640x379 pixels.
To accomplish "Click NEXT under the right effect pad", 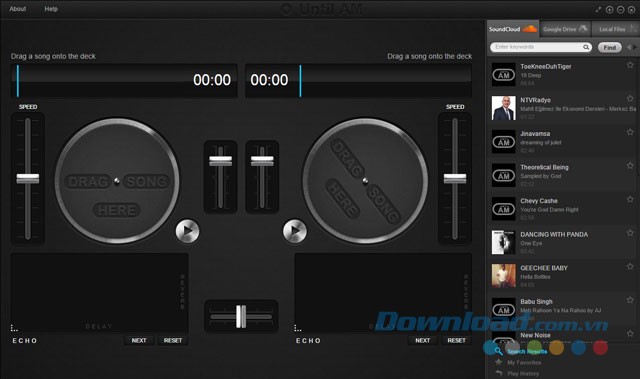I will (422, 340).
